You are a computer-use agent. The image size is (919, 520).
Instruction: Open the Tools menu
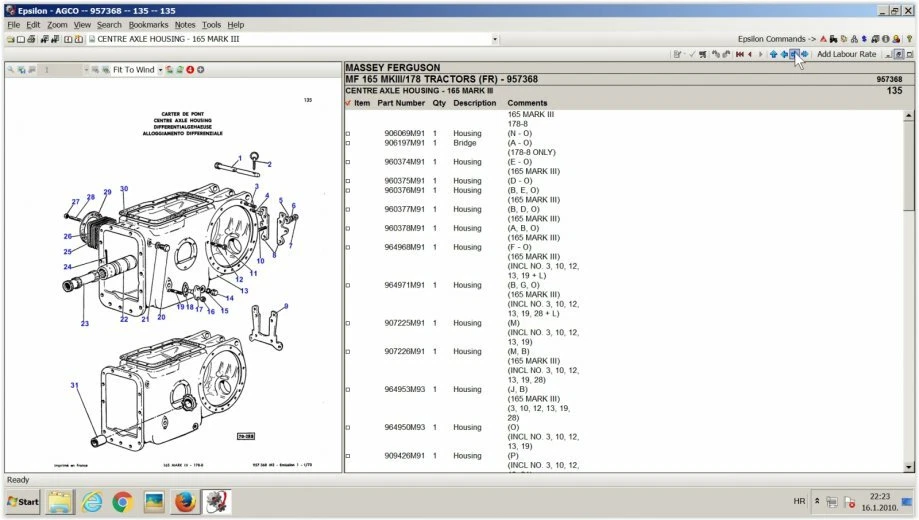click(211, 25)
